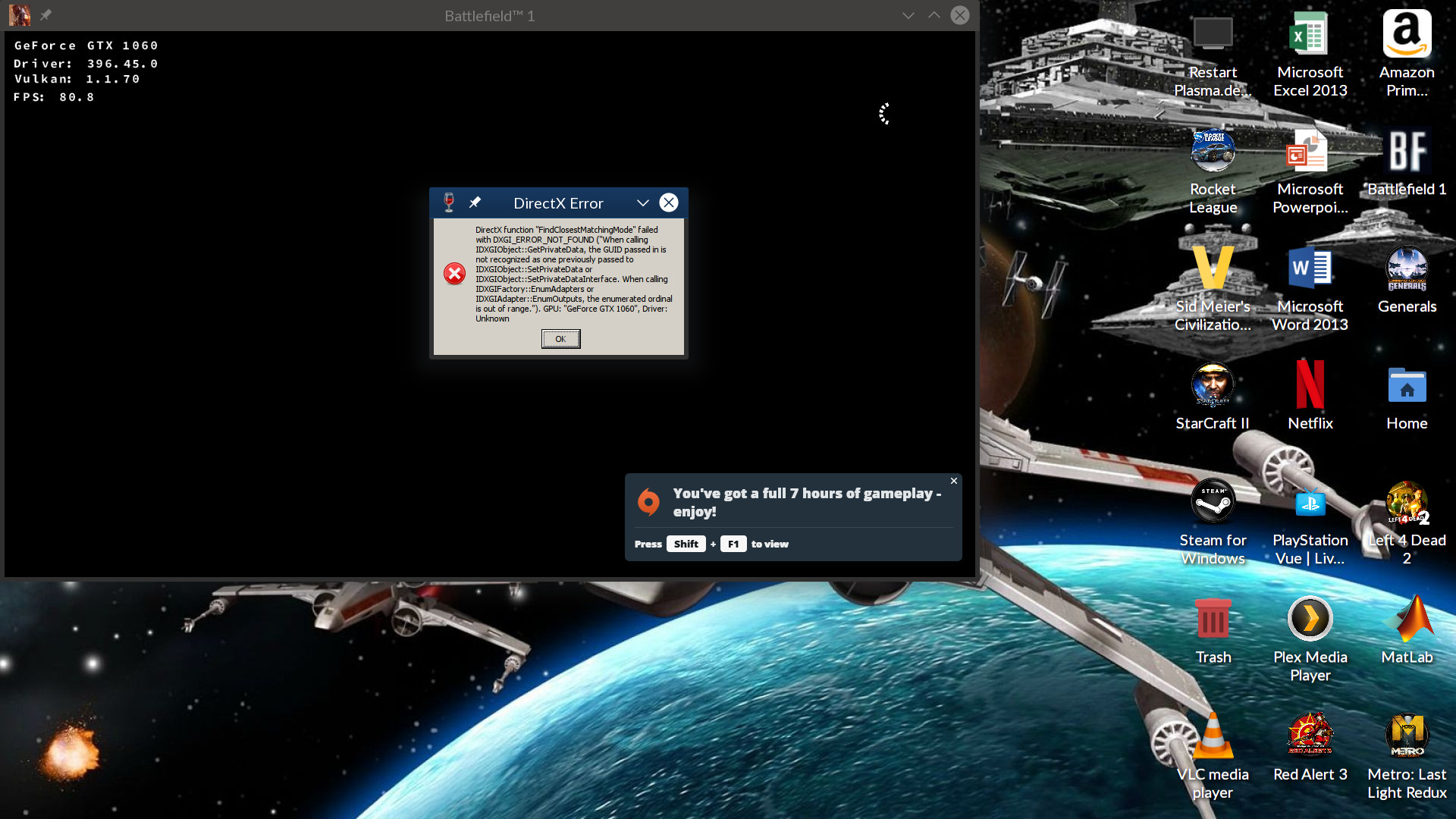Toggle visibility of gameplay notification
The image size is (1456, 819).
[955, 481]
